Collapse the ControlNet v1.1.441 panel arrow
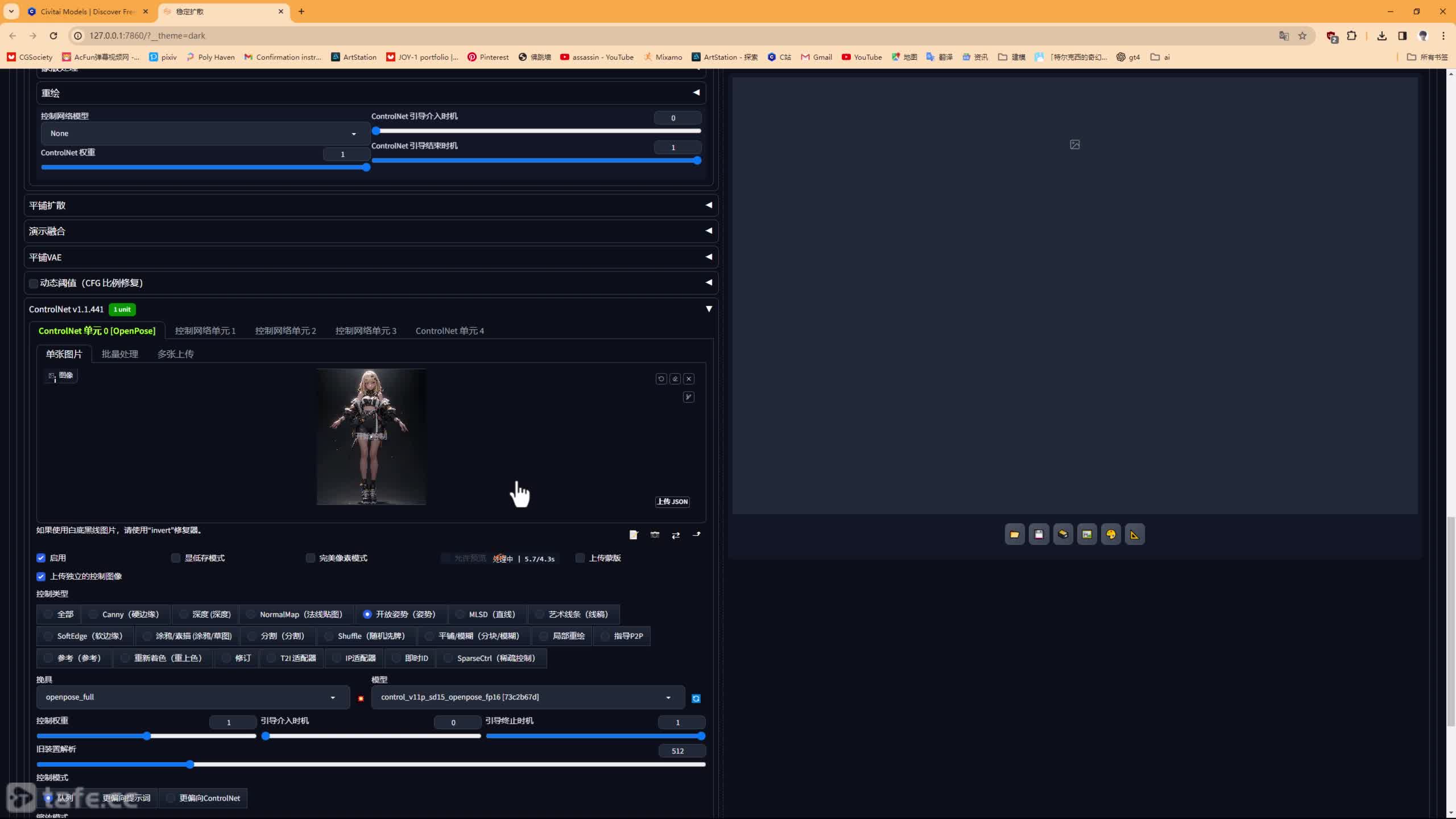 [x=709, y=309]
